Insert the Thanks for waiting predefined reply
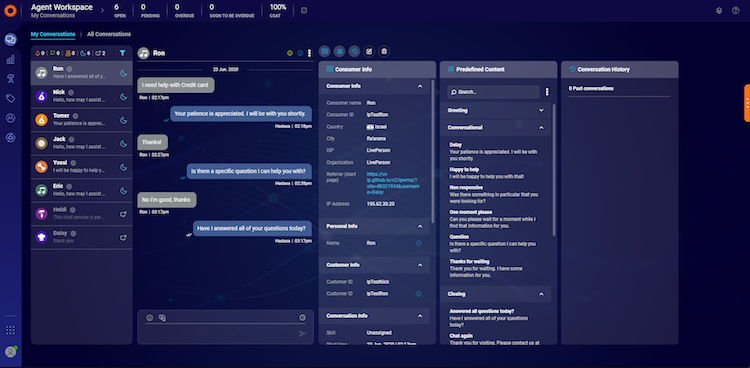This screenshot has width=750, height=368. pos(489,268)
